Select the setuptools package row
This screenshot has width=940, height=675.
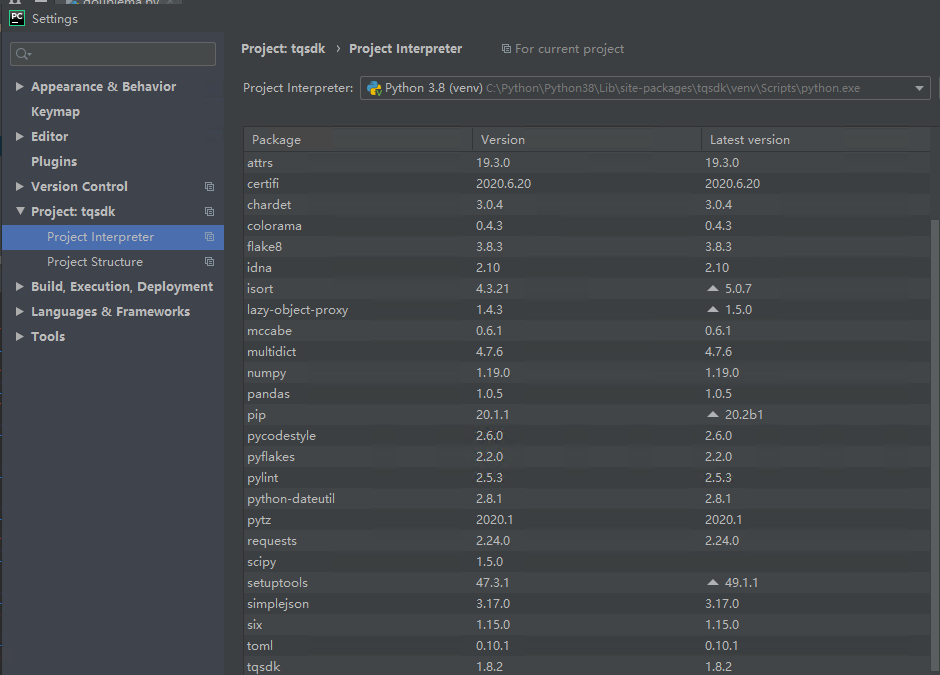tap(587, 582)
